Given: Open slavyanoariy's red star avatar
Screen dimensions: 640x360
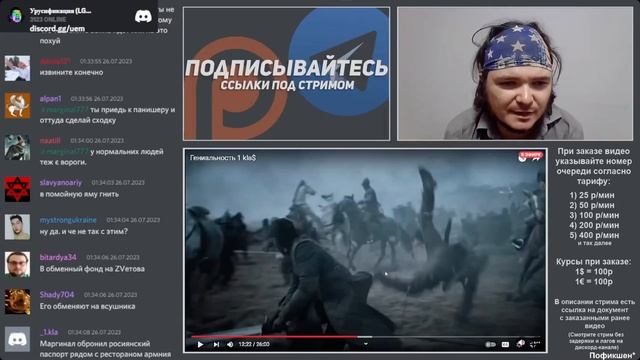Looking at the screenshot, I should (17, 189).
